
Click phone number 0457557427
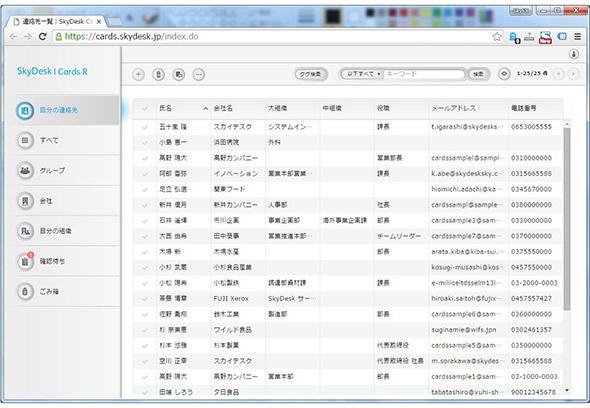coord(531,299)
